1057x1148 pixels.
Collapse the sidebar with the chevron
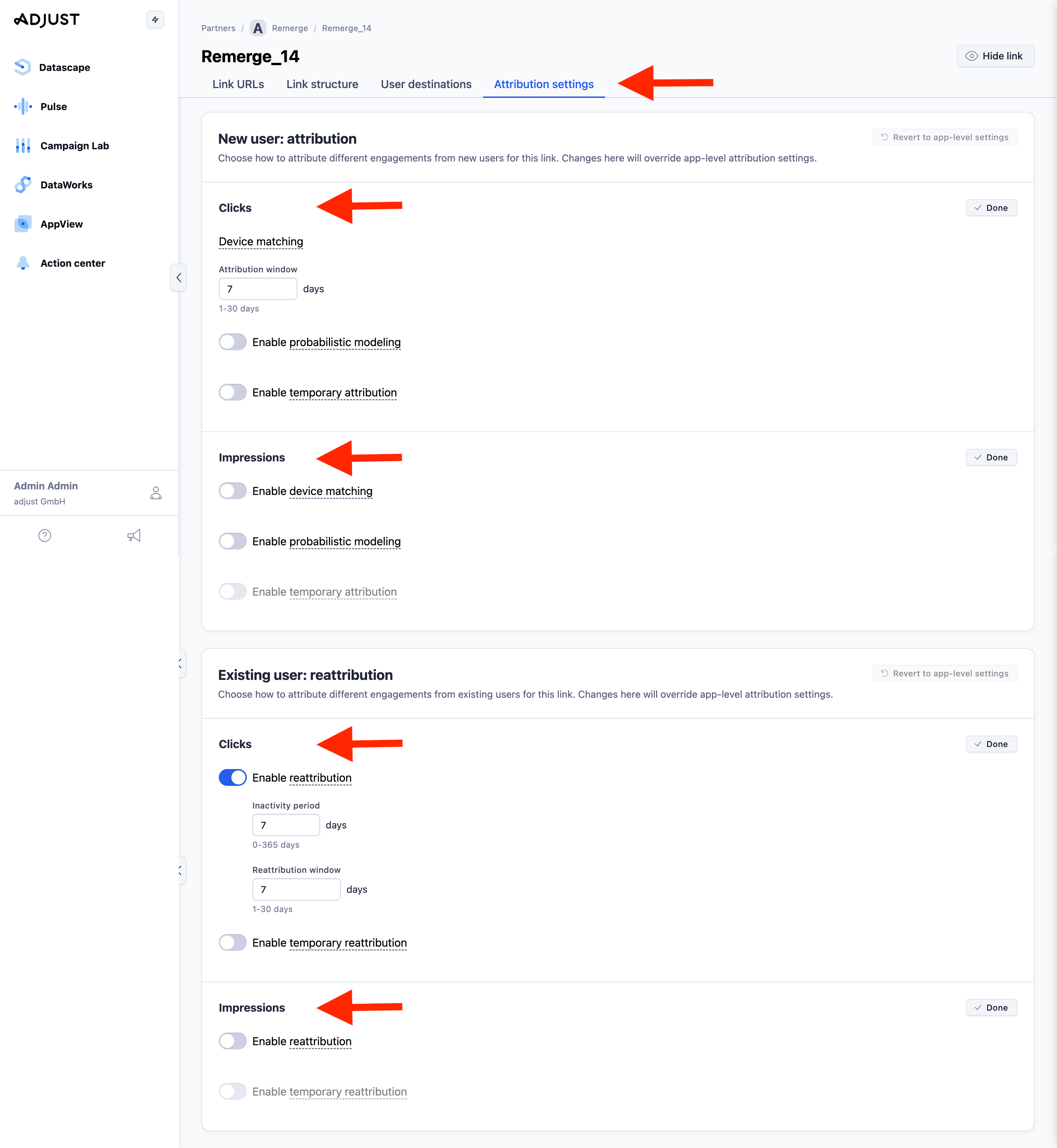pos(179,278)
